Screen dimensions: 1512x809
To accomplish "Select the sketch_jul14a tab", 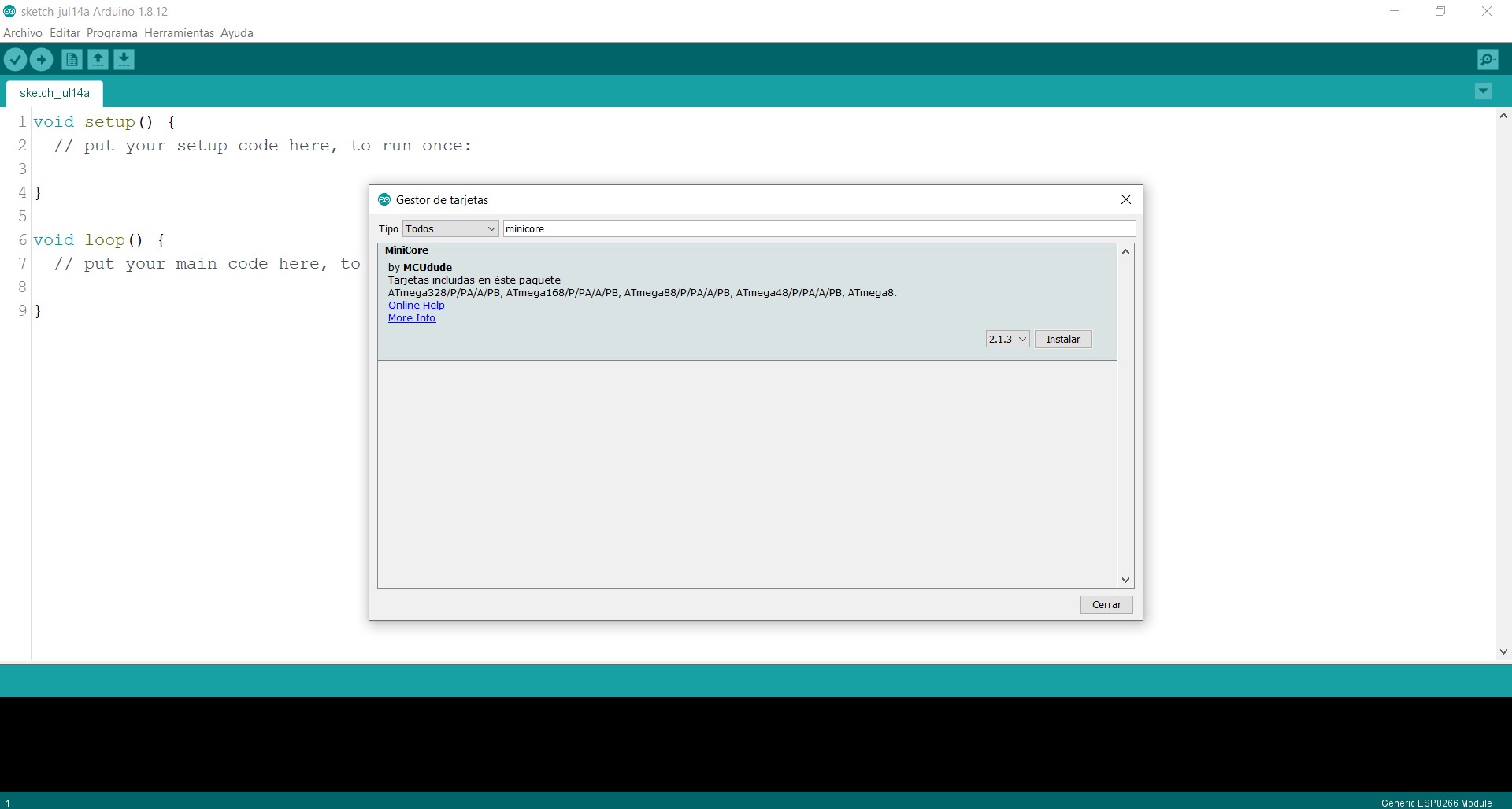I will (54, 93).
